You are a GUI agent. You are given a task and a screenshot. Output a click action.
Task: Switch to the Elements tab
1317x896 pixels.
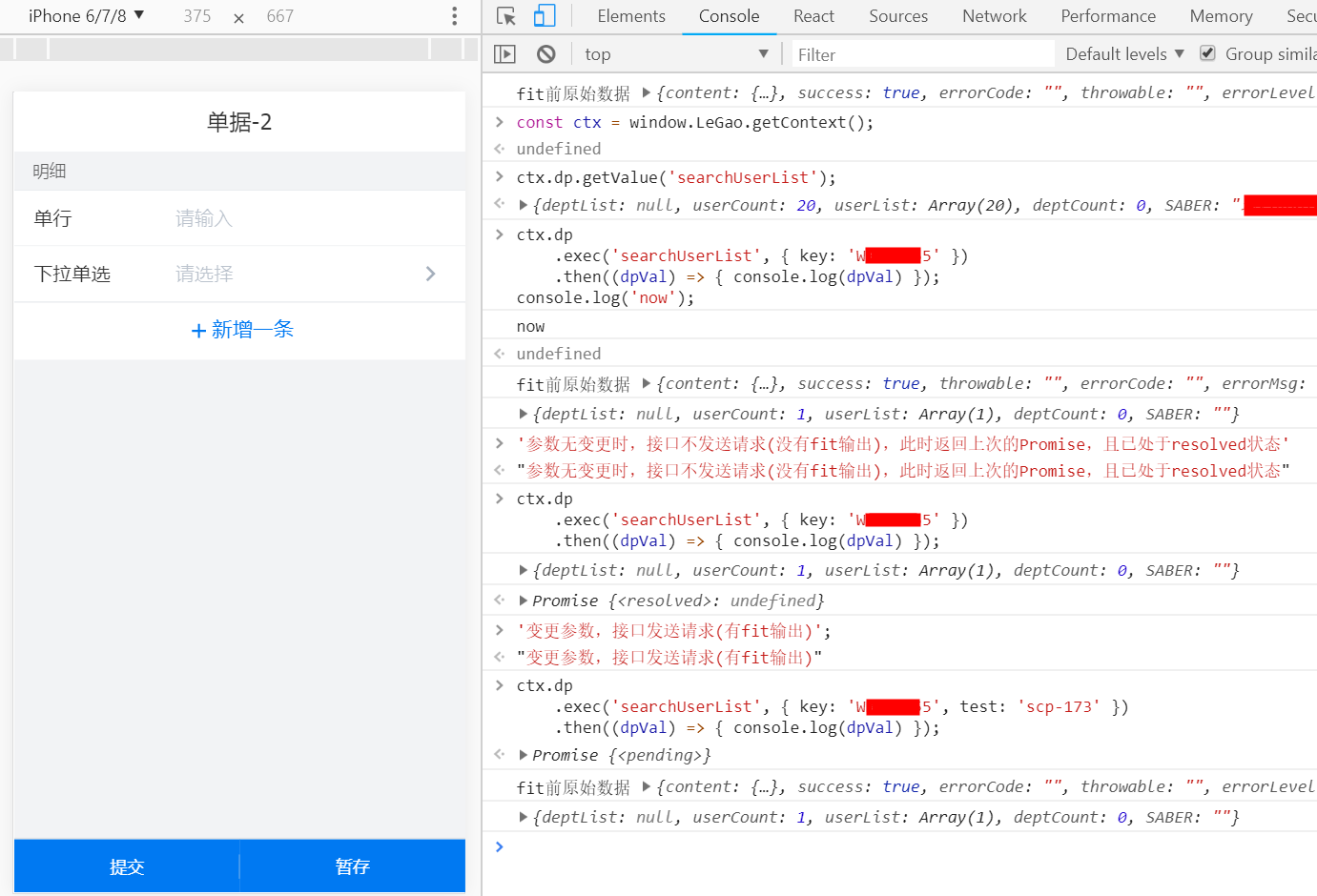coord(631,16)
